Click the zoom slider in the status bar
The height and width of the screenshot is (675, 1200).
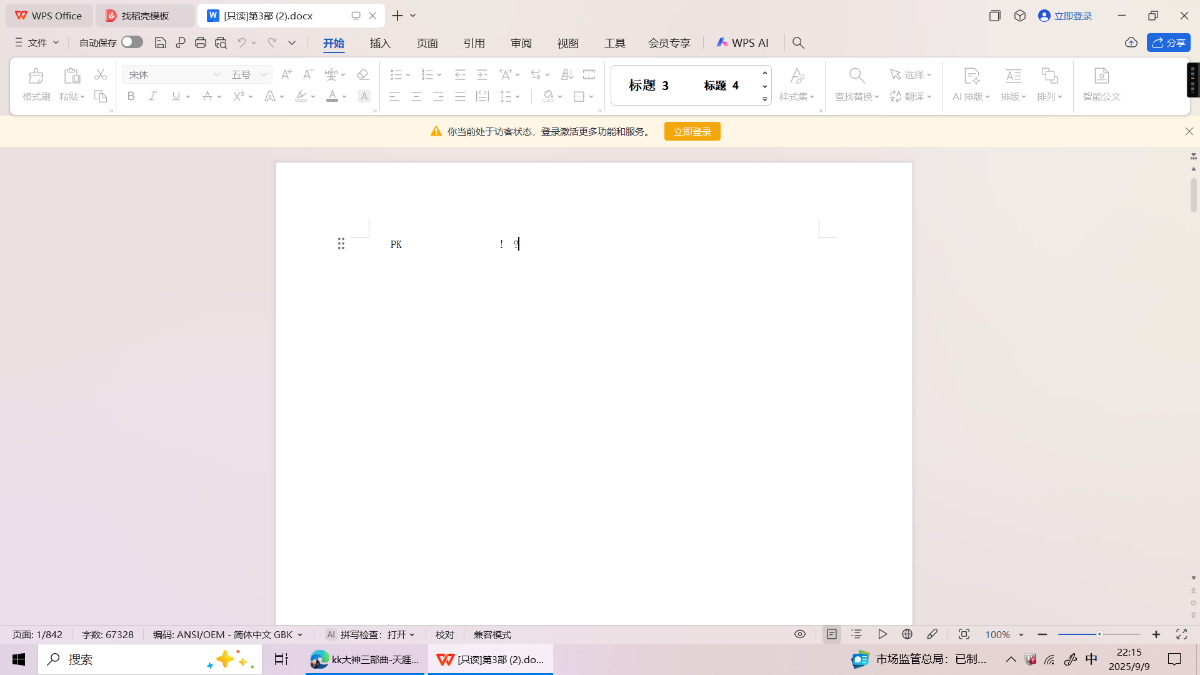point(1099,634)
